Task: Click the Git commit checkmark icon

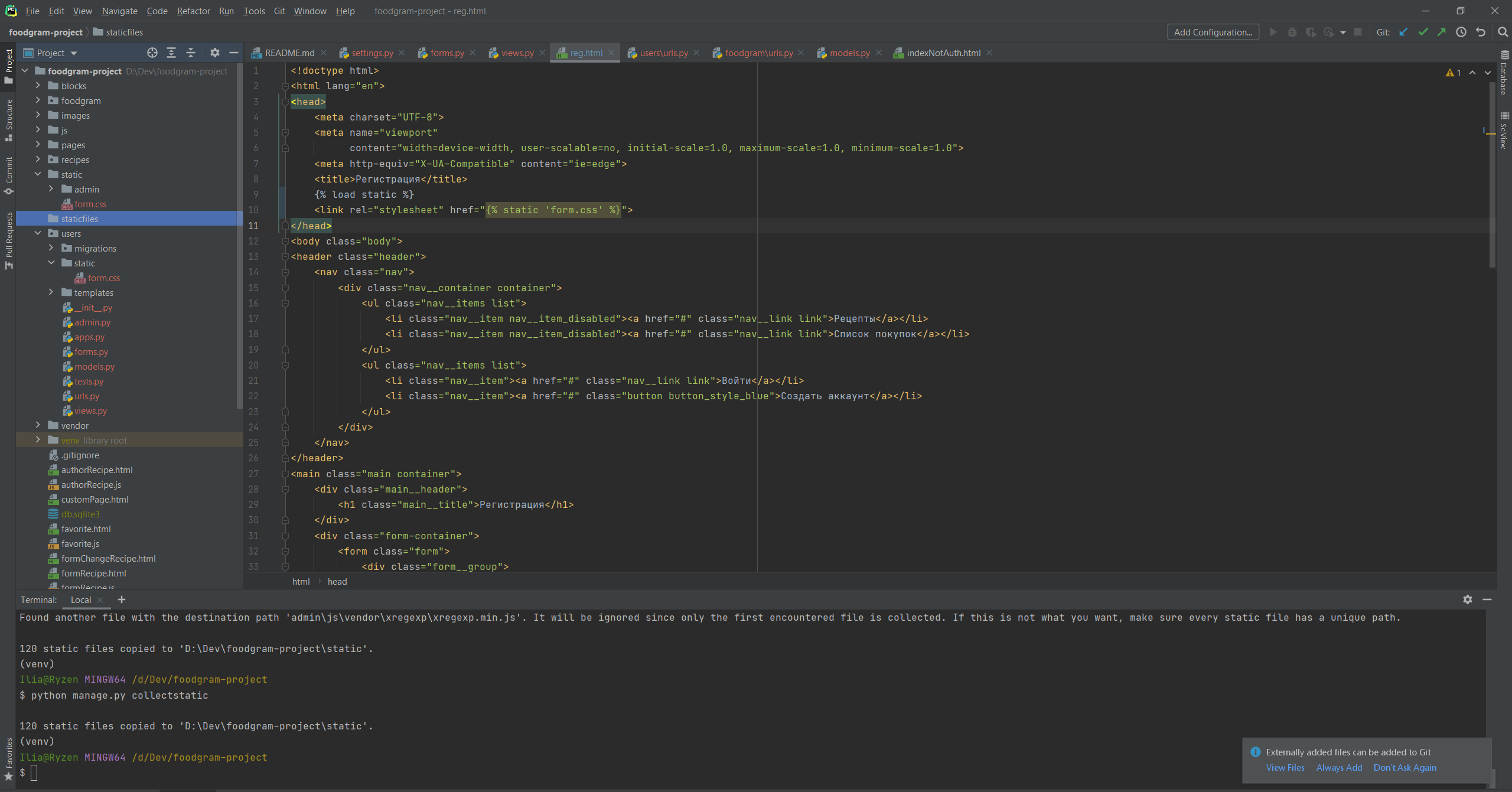Action: coord(1423,32)
